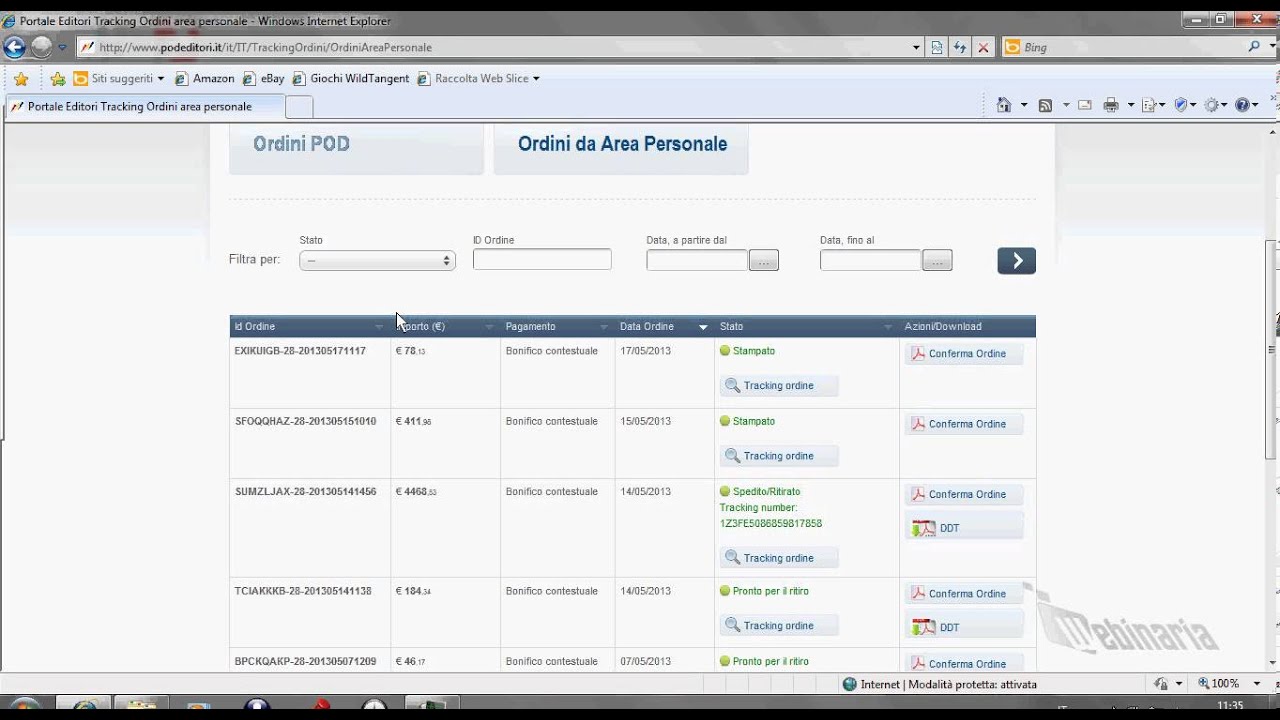This screenshot has width=1280, height=720.
Task: Download the DDT document for SUMZLJAX
Action: 964,527
